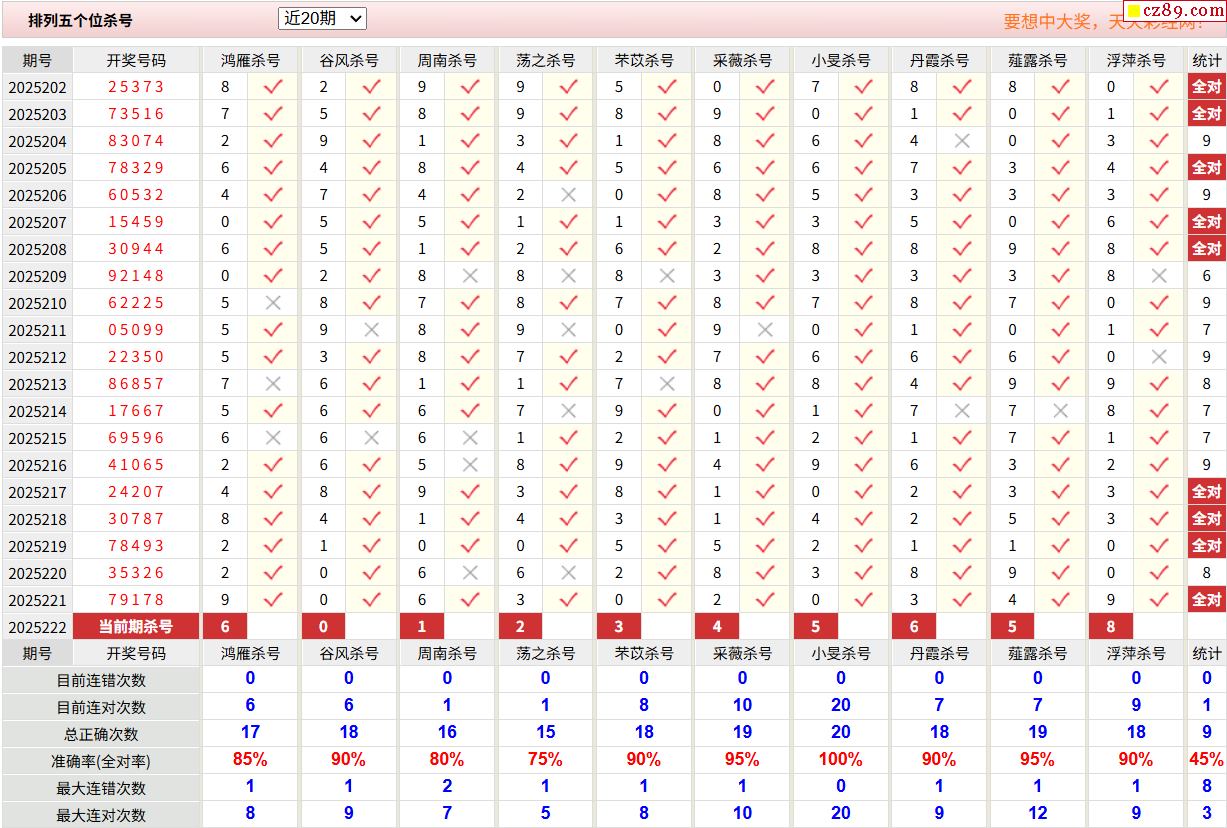The height and width of the screenshot is (828, 1227).
Task: Click the 小旻 red checkmark in row 2025209
Action: 863,276
